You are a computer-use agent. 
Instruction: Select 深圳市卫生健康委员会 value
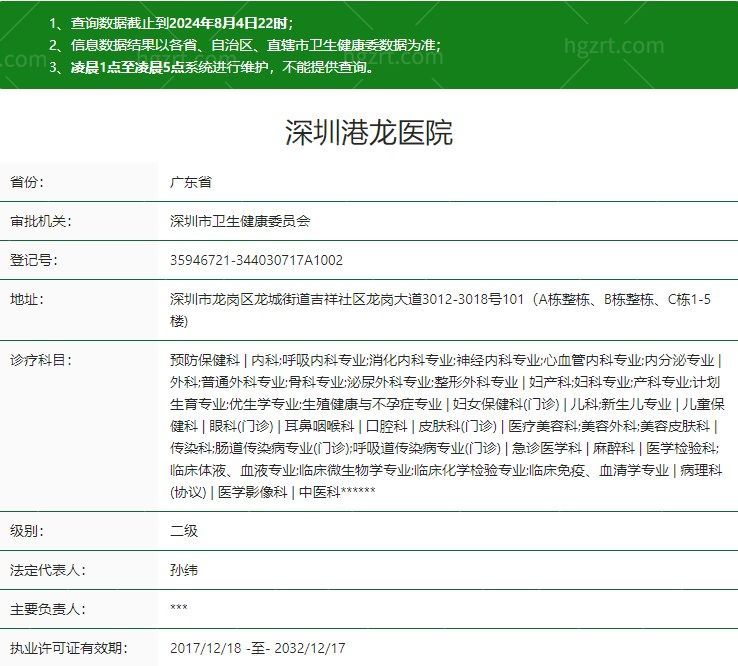click(240, 221)
